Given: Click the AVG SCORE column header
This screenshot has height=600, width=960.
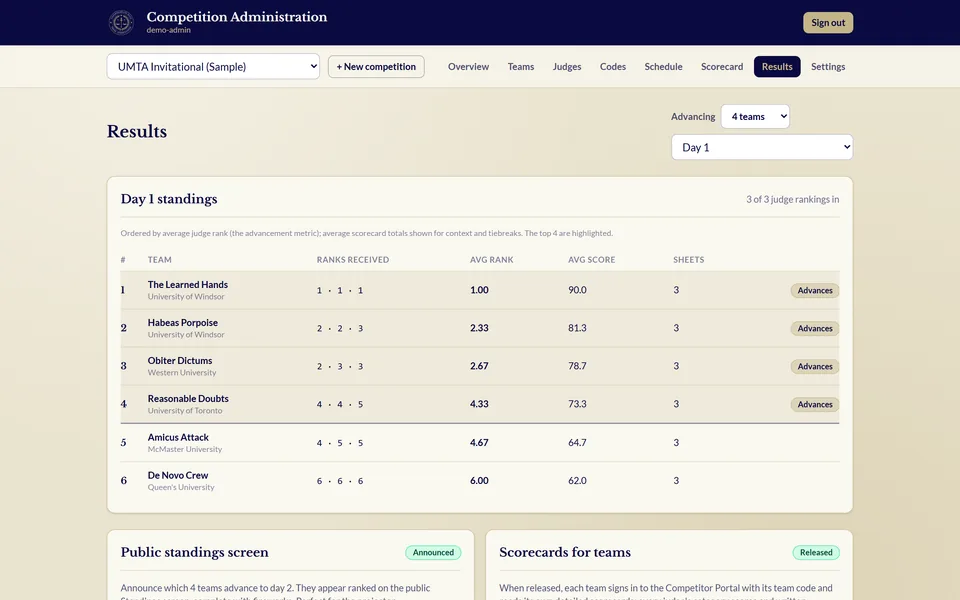Looking at the screenshot, I should [x=591, y=260].
